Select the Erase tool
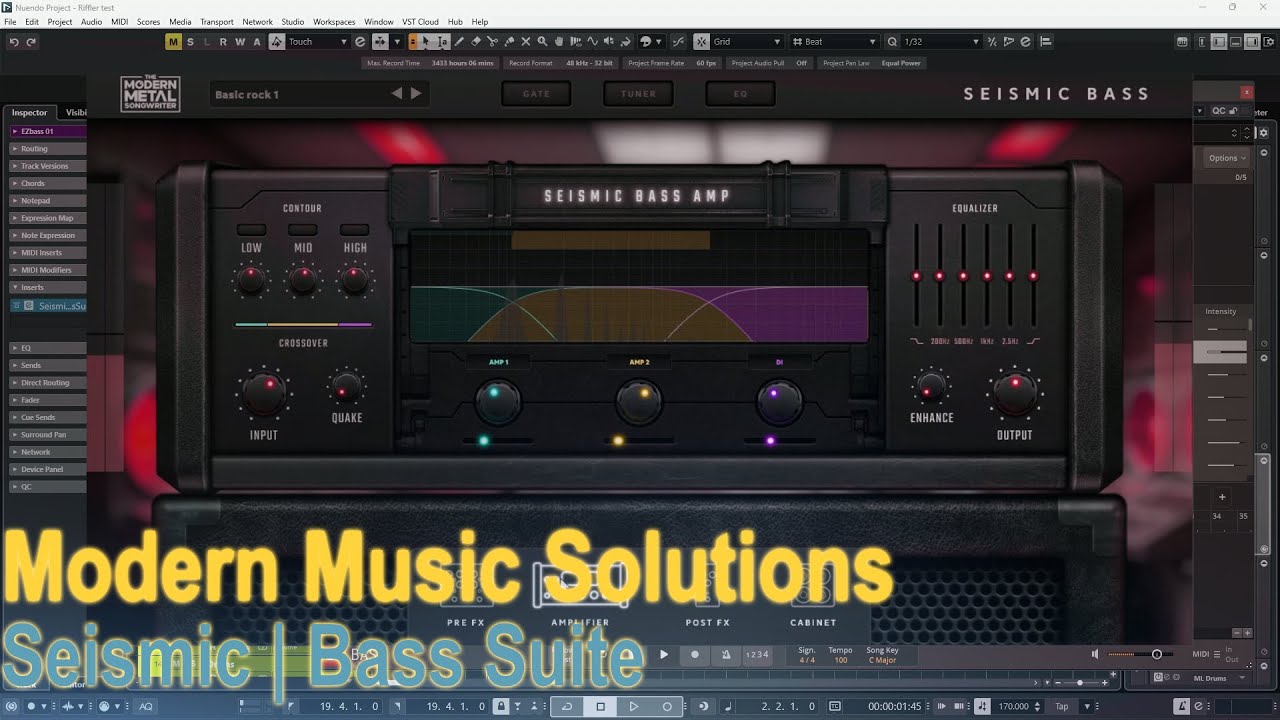Screen dimensions: 1280x720 click(476, 42)
